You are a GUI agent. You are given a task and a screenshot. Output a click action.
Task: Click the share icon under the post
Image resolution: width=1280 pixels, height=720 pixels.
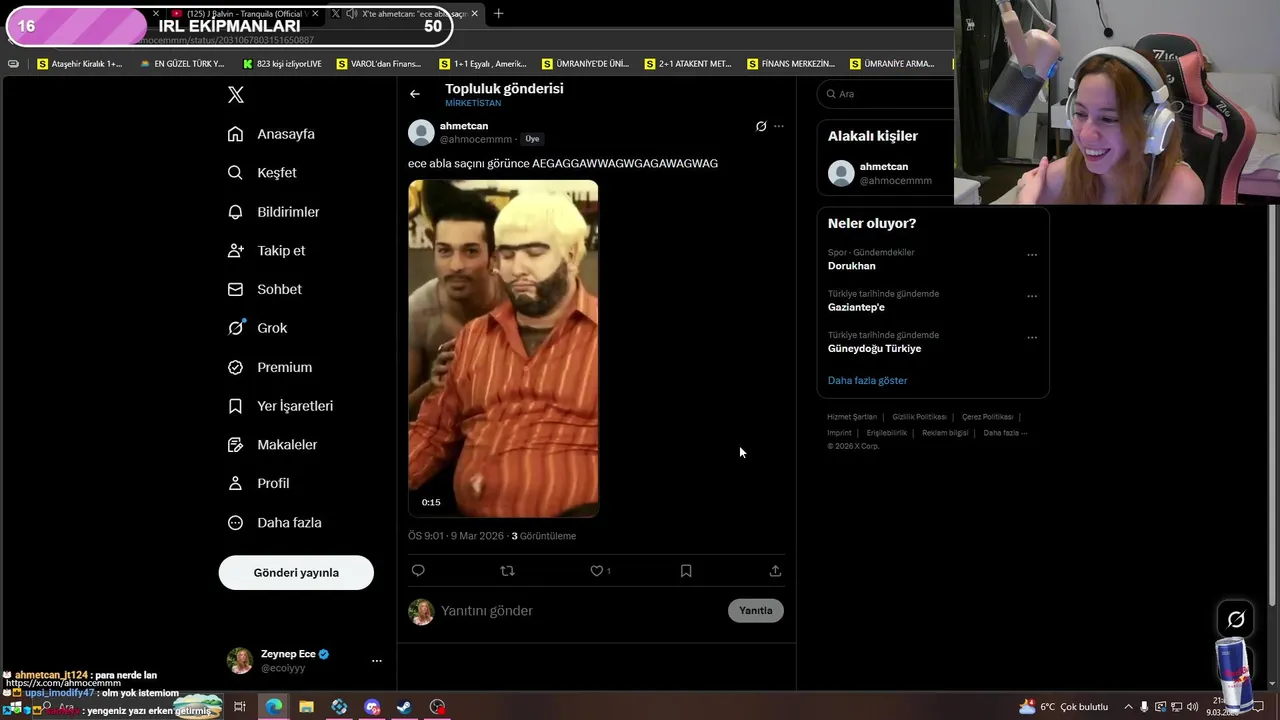[x=775, y=571]
